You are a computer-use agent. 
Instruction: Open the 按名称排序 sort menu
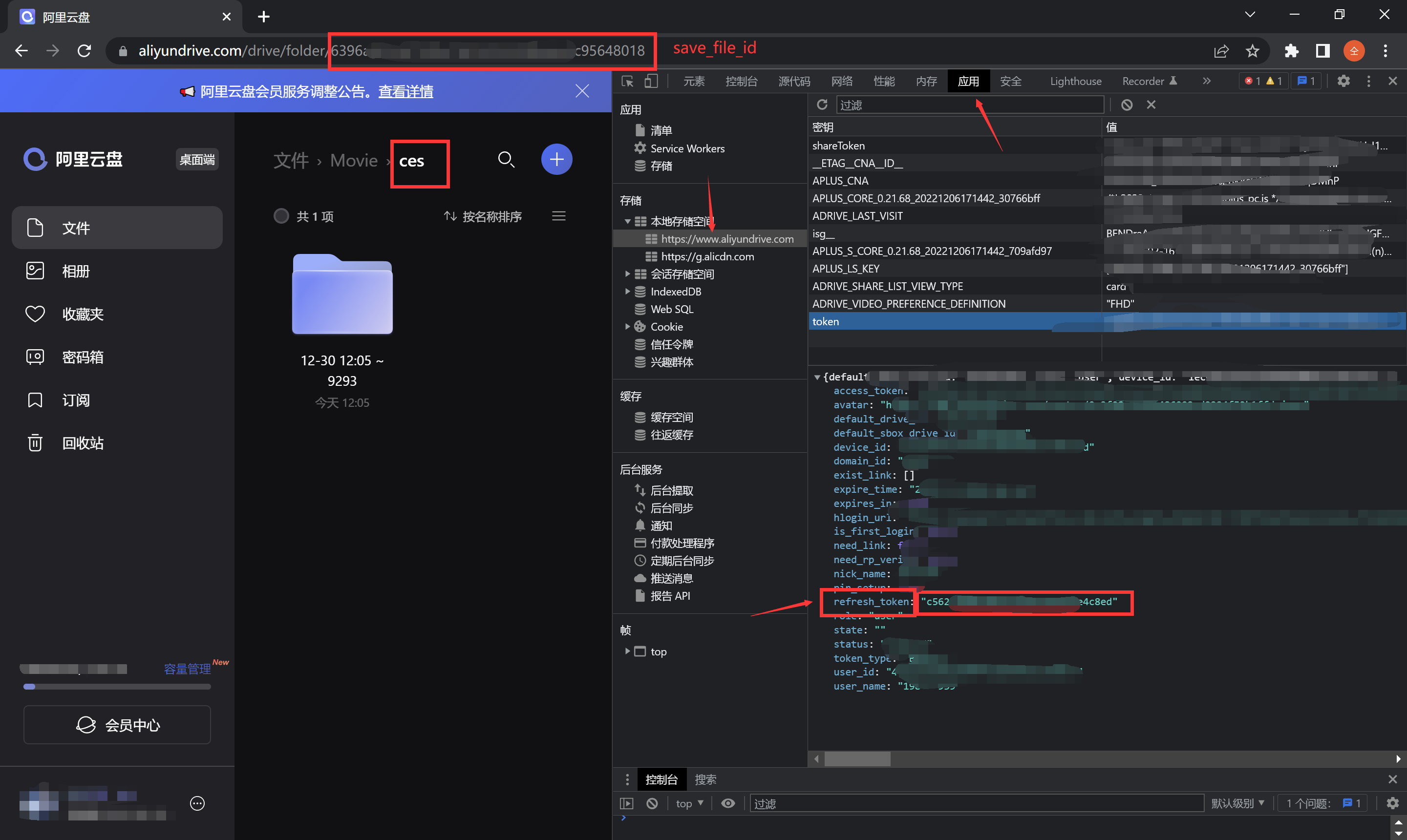coord(482,216)
